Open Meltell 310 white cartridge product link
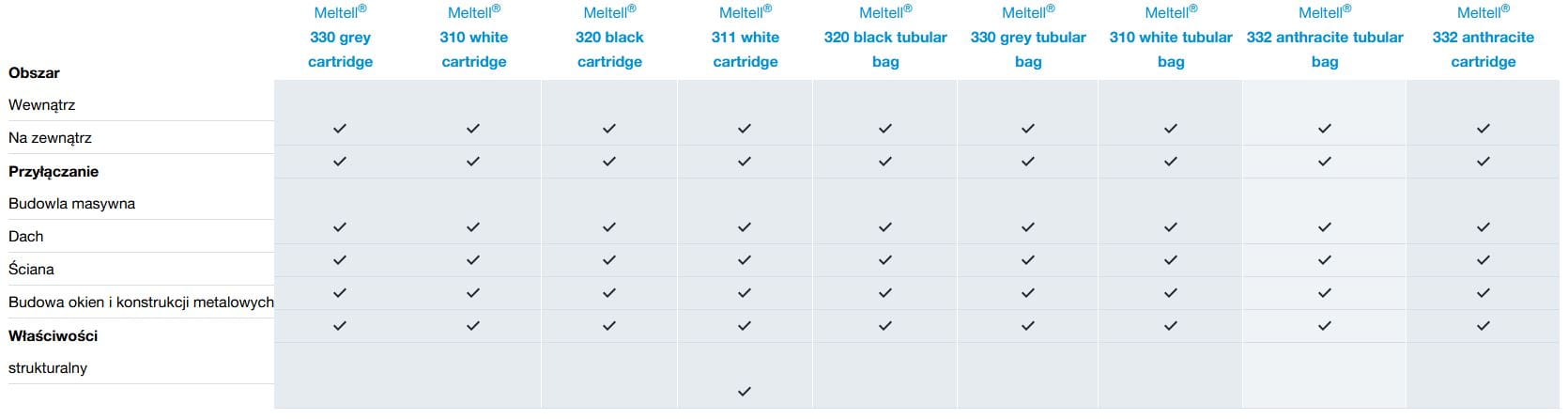 [x=473, y=38]
